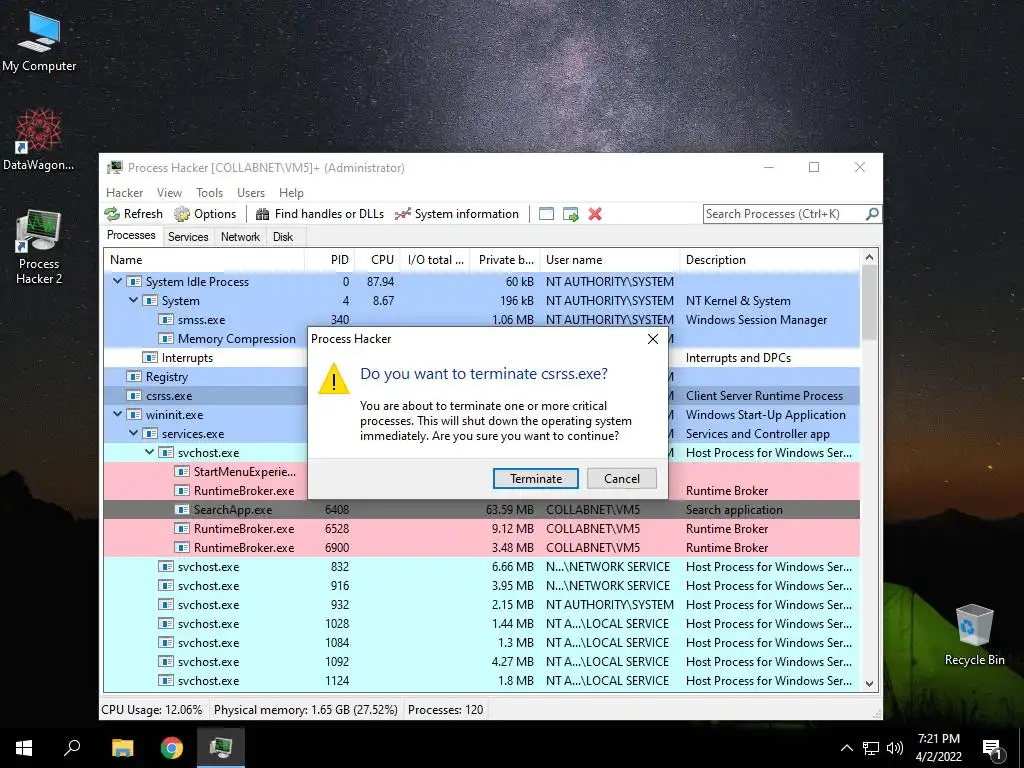Select the csrss.exe process row

point(482,396)
